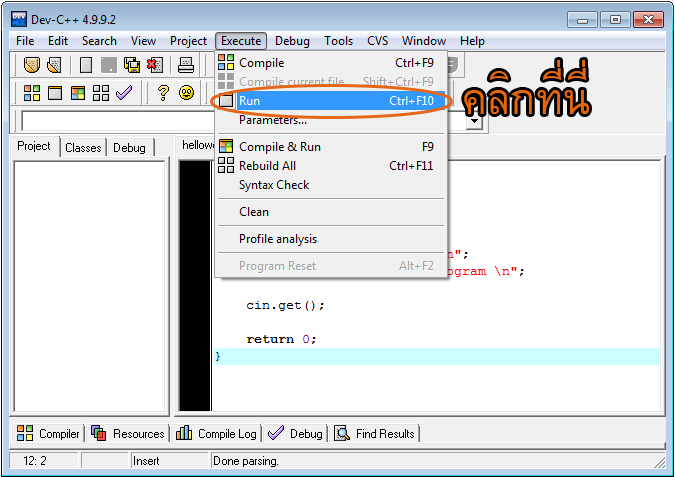Click inside the empty Project browser pane
Image resolution: width=675 pixels, height=477 pixels.
click(x=90, y=286)
